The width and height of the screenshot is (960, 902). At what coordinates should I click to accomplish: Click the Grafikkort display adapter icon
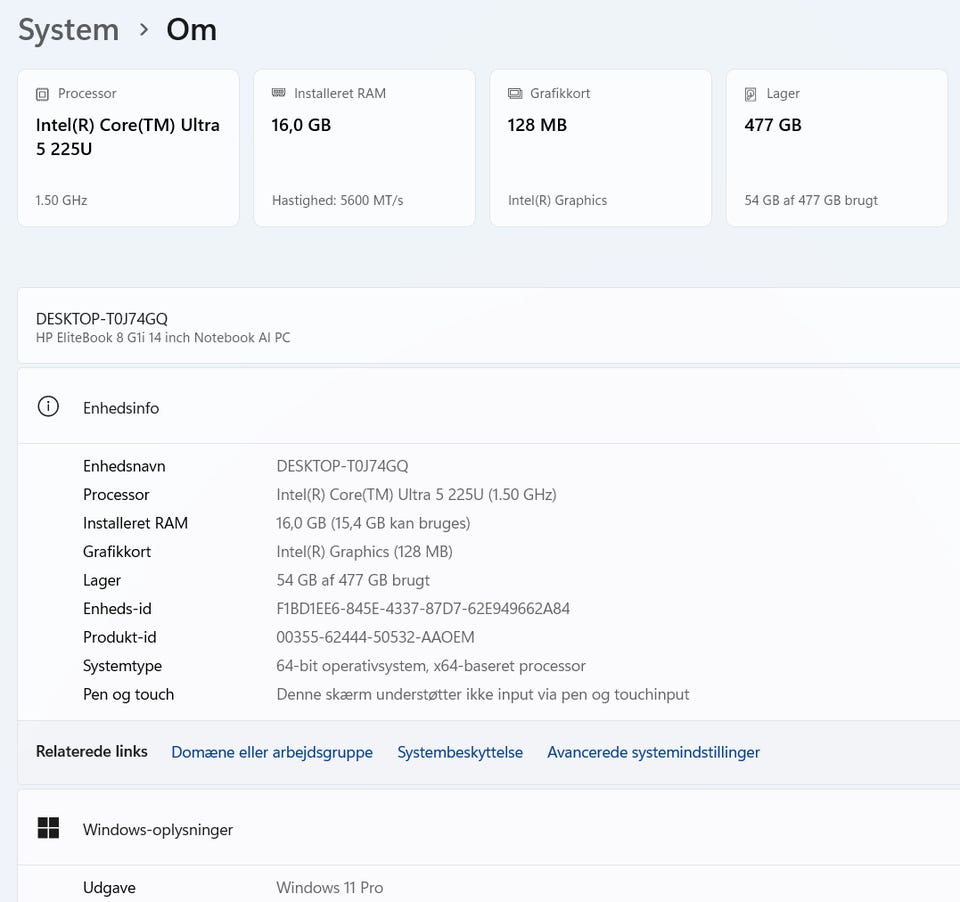coord(515,94)
